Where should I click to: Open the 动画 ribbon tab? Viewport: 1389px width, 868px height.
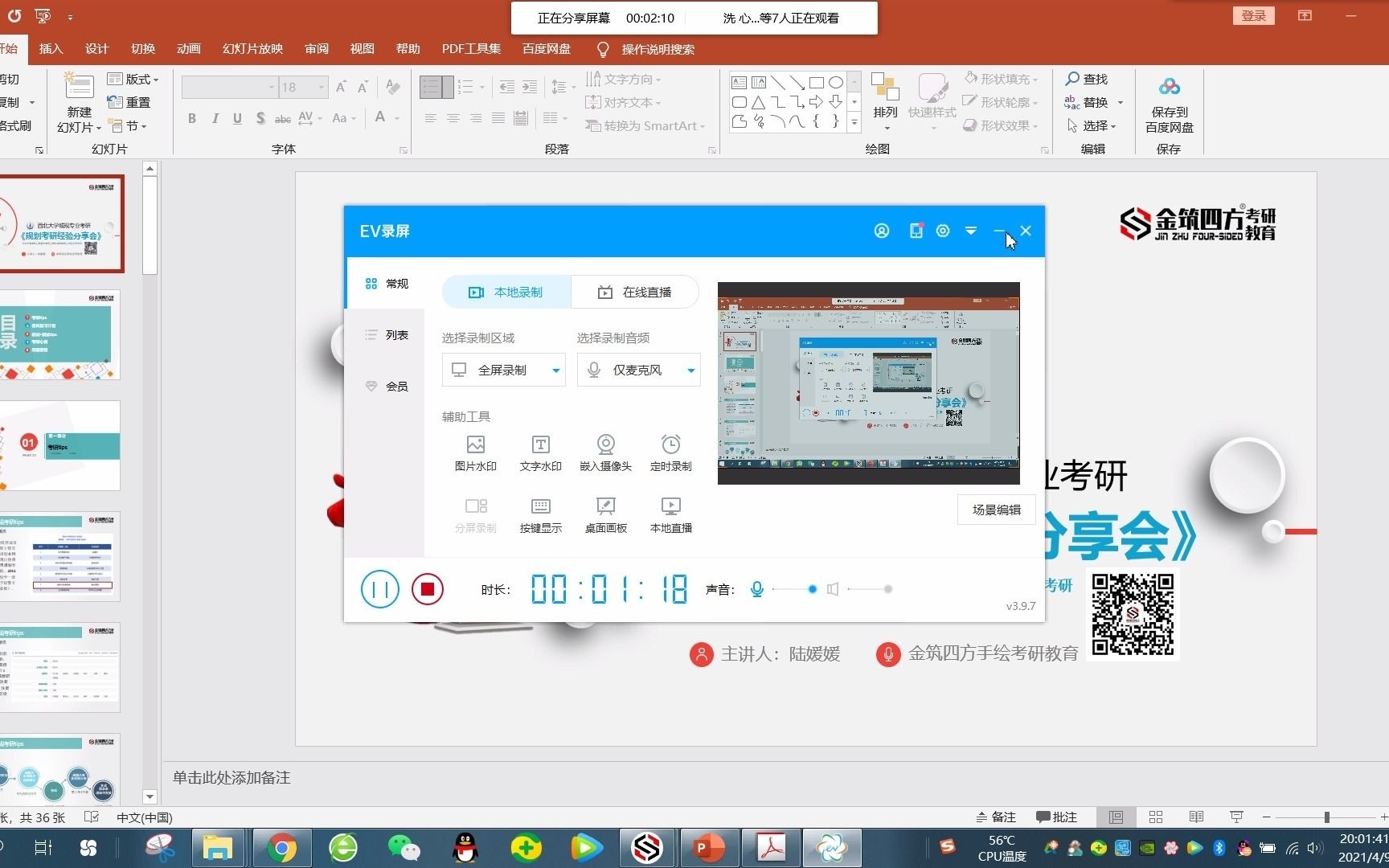coord(189,49)
